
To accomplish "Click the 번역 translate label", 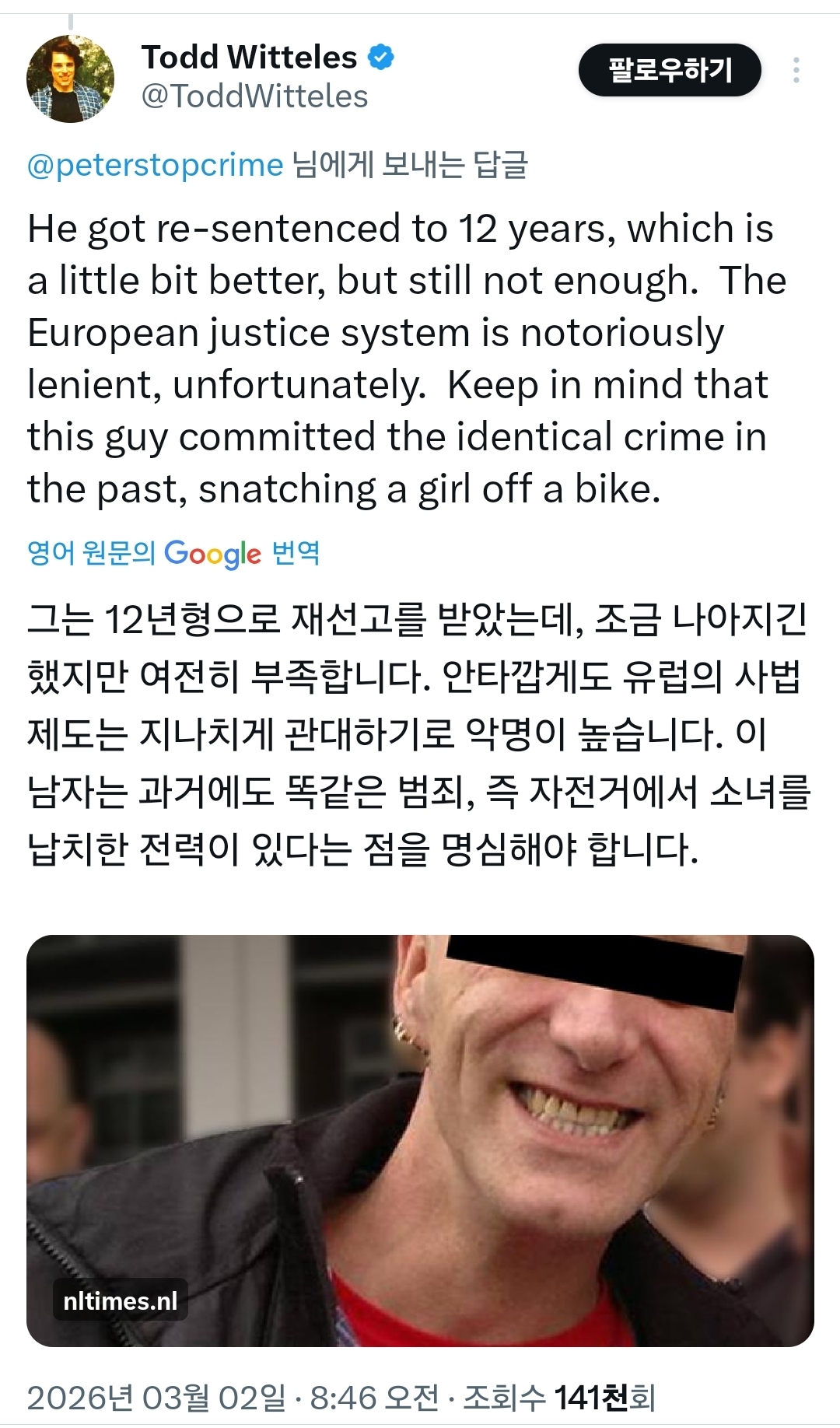I will 296,552.
